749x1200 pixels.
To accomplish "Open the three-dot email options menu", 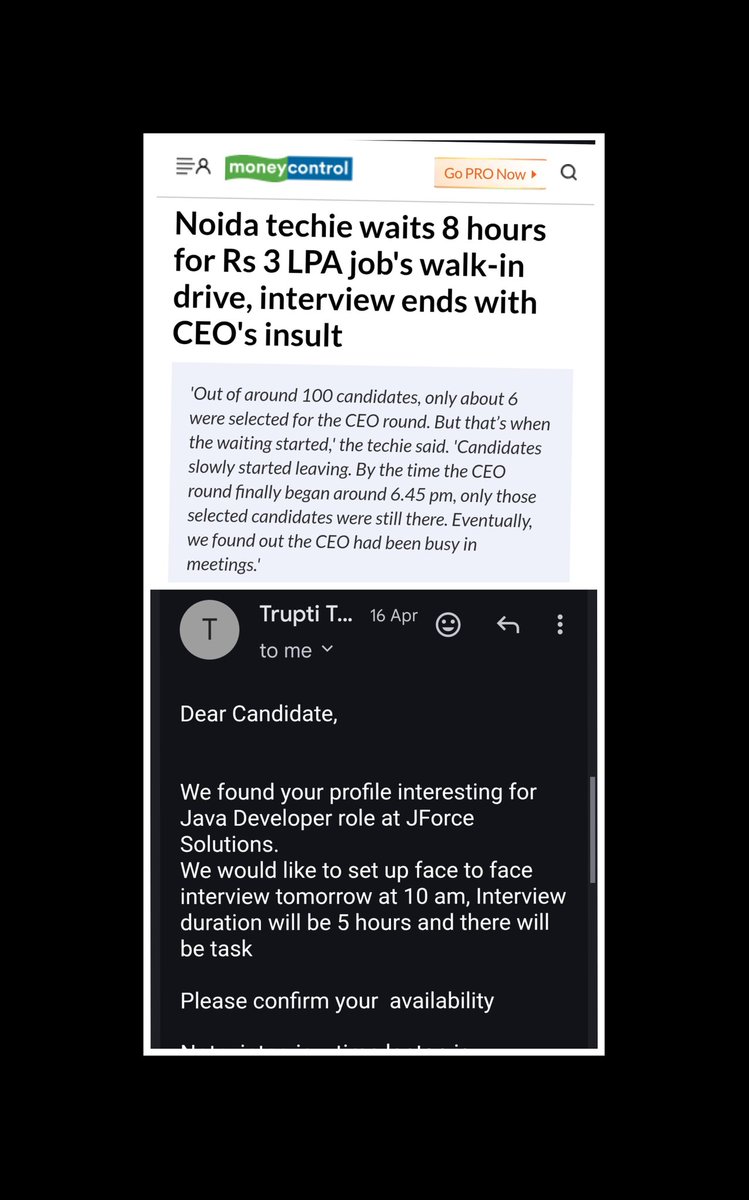I will tap(560, 625).
